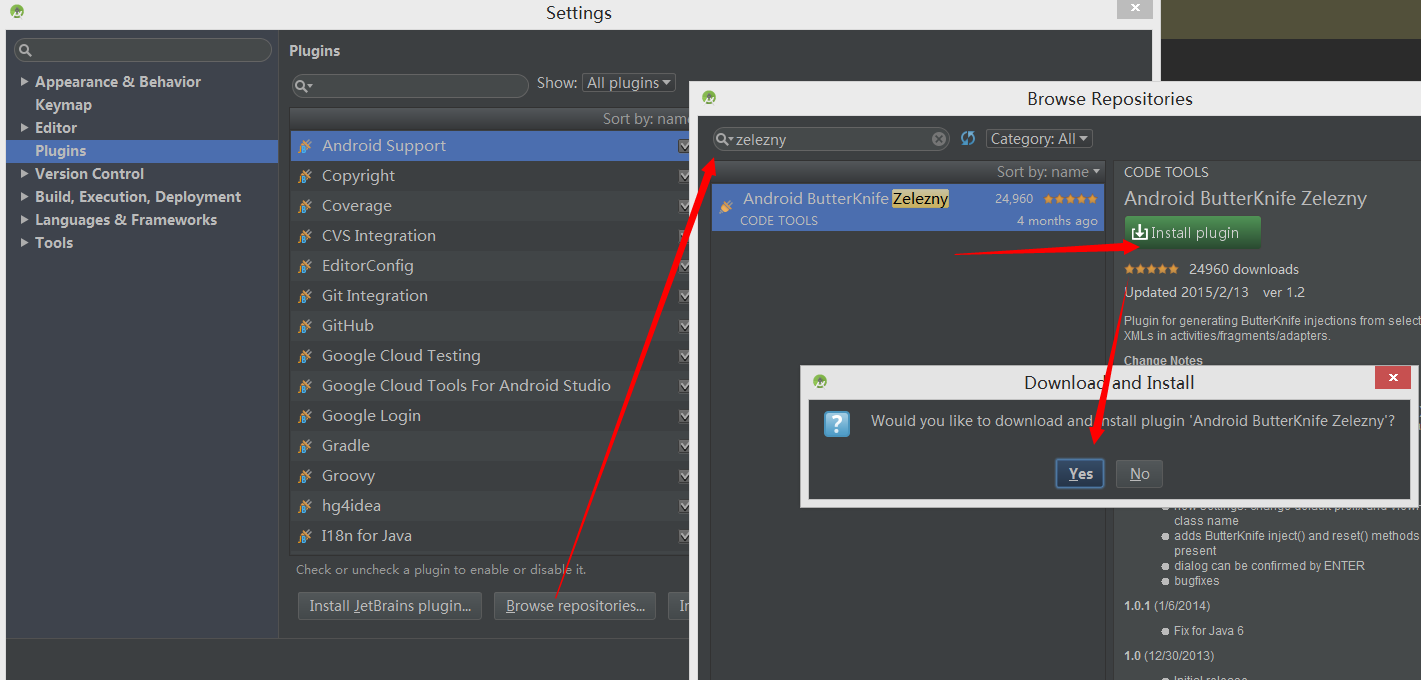Click the Google Cloud Tools plugin icon

click(305, 386)
